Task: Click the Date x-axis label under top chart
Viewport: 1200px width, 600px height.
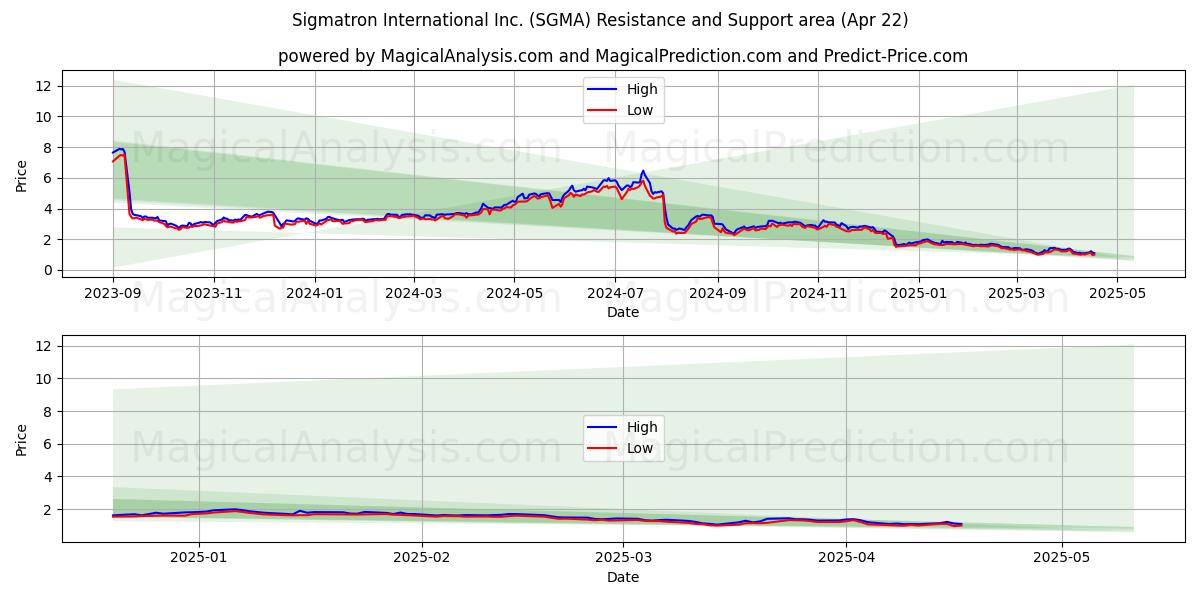Action: (623, 313)
